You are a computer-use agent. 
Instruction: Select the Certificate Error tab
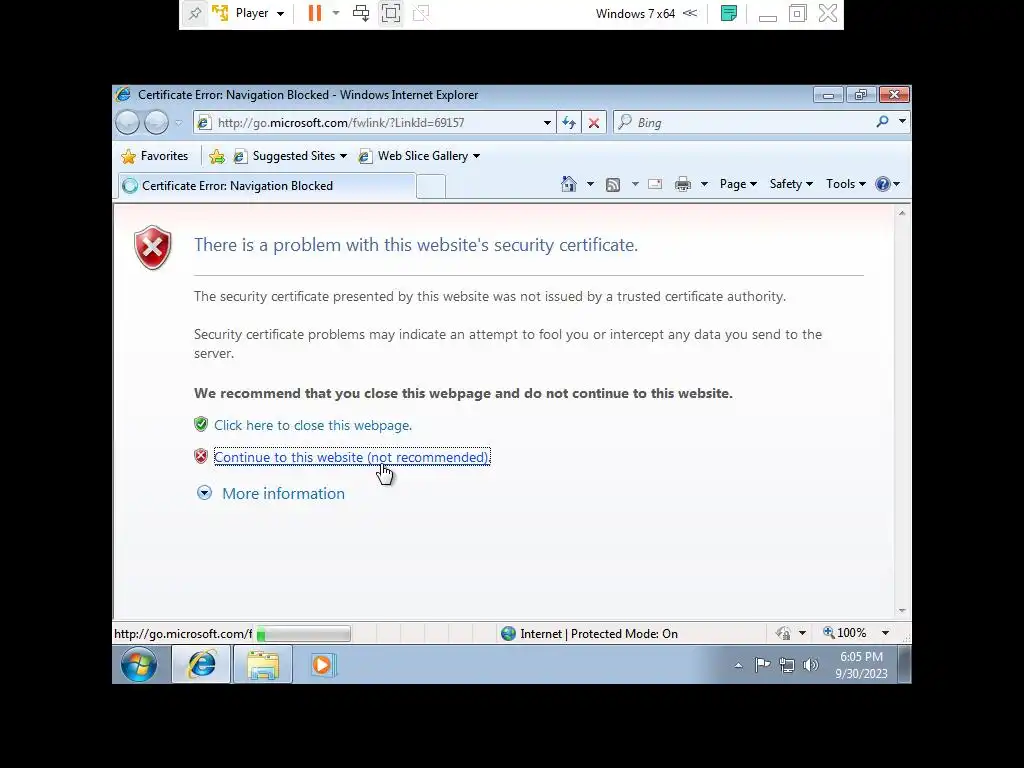[x=266, y=186]
